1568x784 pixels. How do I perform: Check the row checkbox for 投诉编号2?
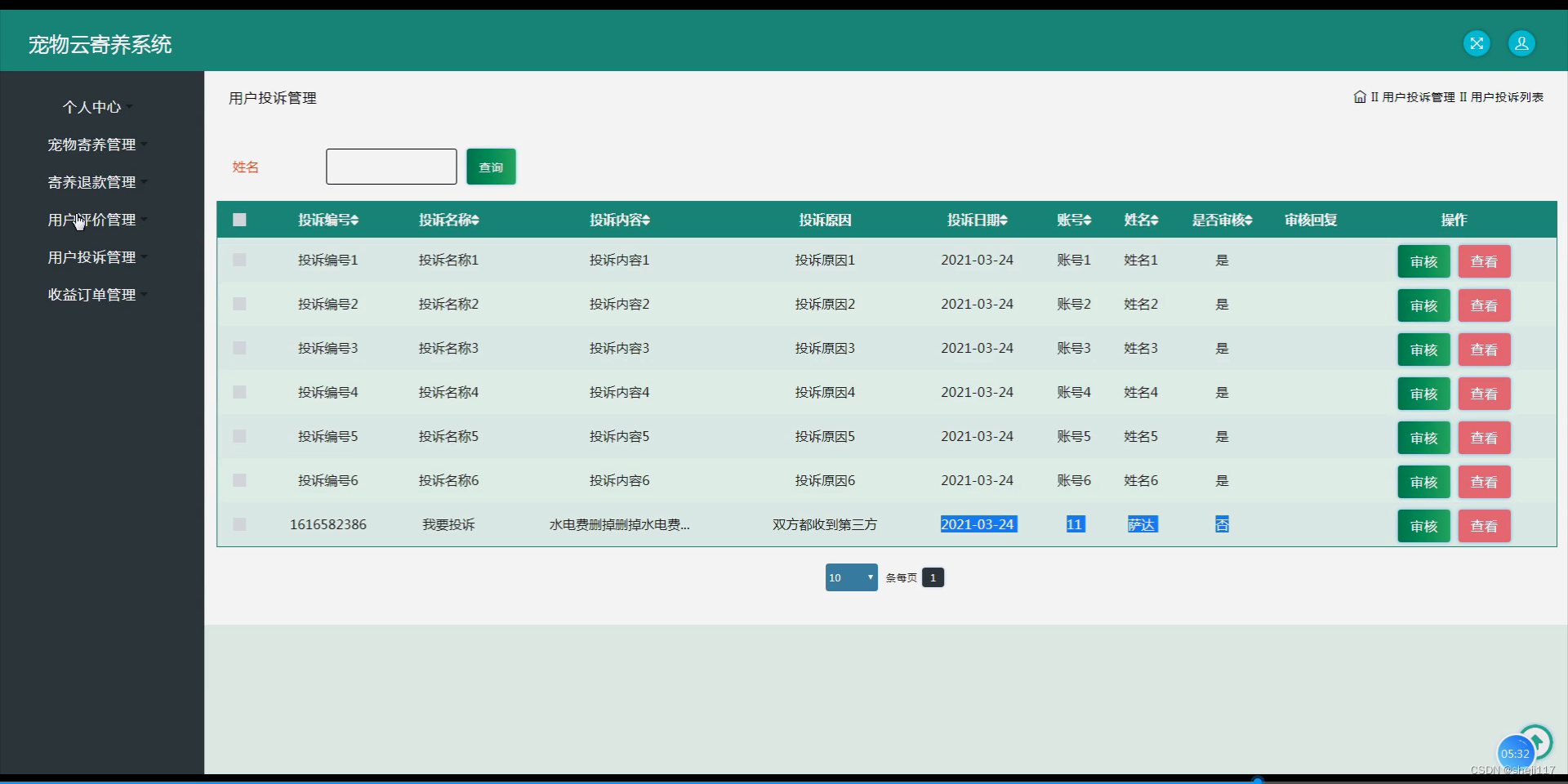(239, 304)
